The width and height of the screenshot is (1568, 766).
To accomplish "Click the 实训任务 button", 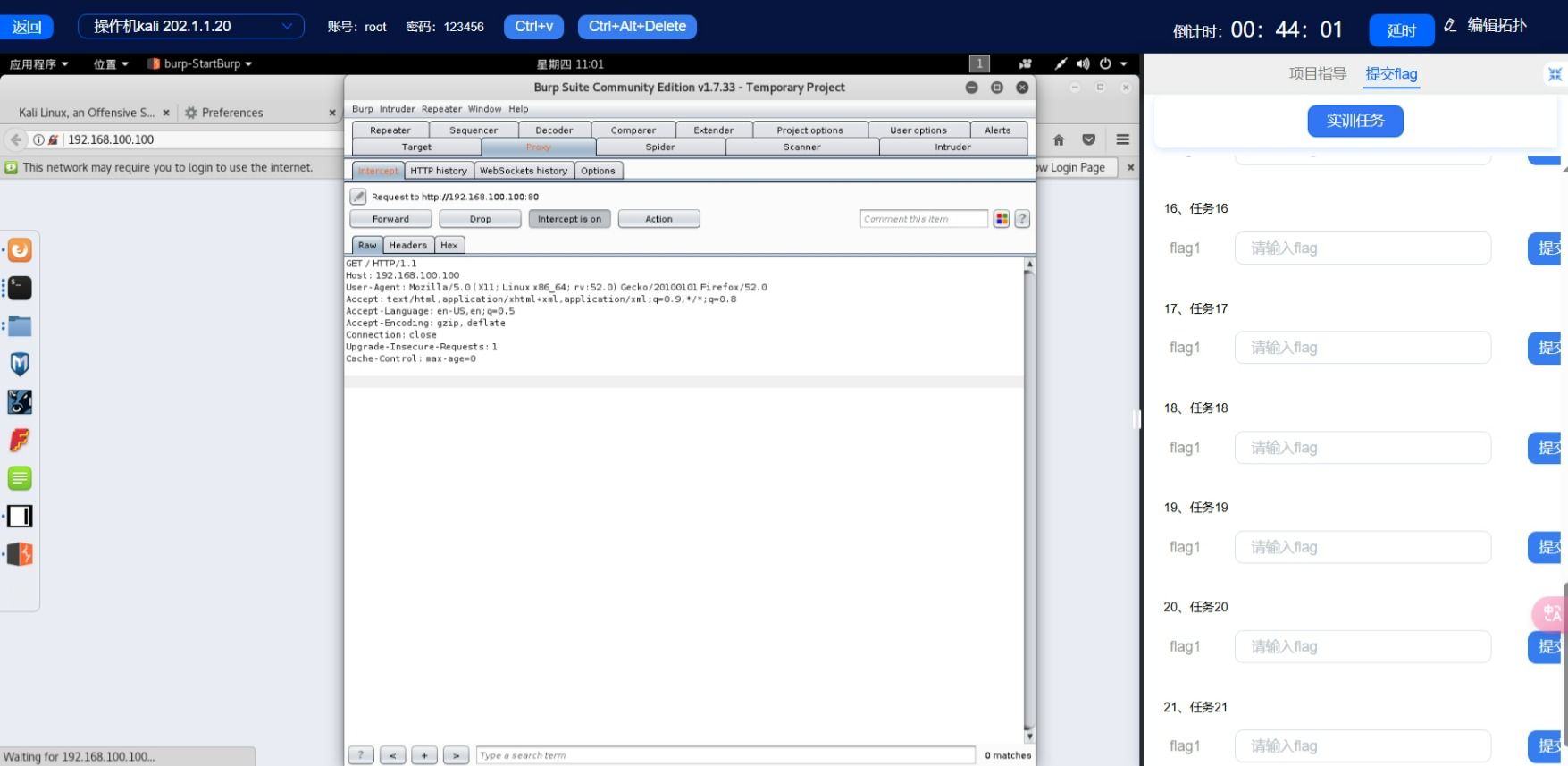I will coord(1355,121).
